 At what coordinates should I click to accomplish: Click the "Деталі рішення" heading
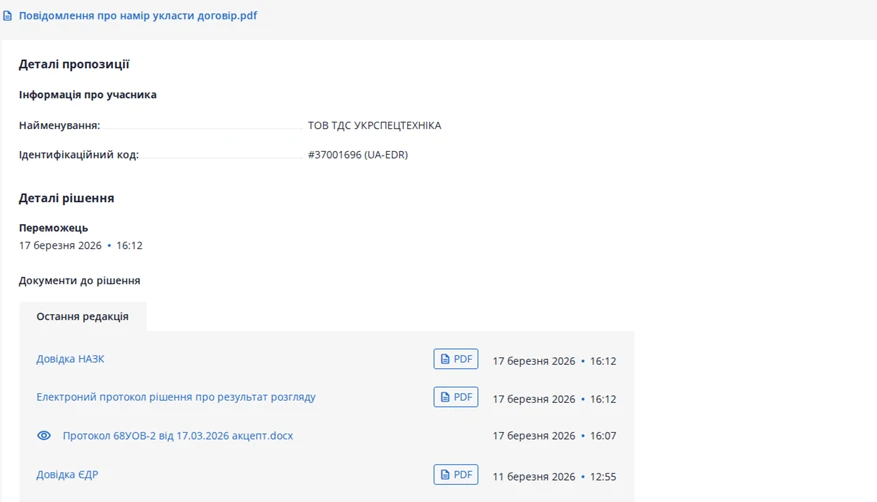point(66,198)
